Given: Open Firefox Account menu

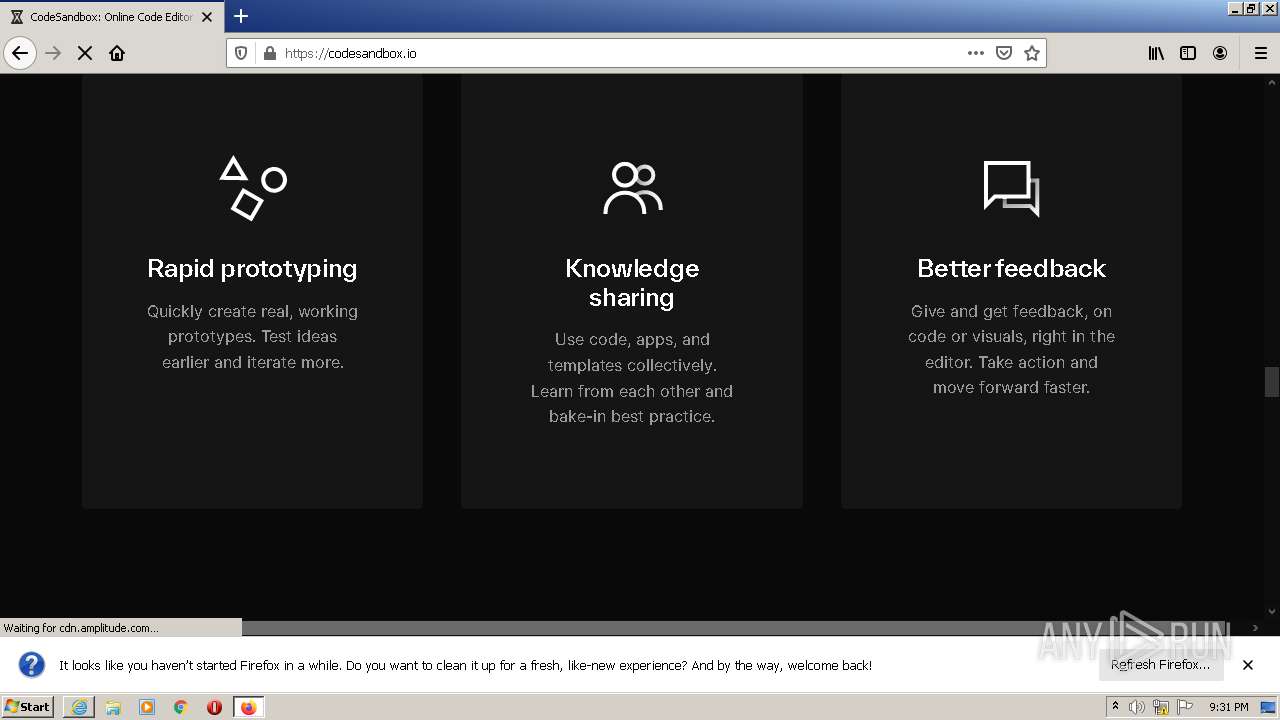Looking at the screenshot, I should coord(1220,53).
